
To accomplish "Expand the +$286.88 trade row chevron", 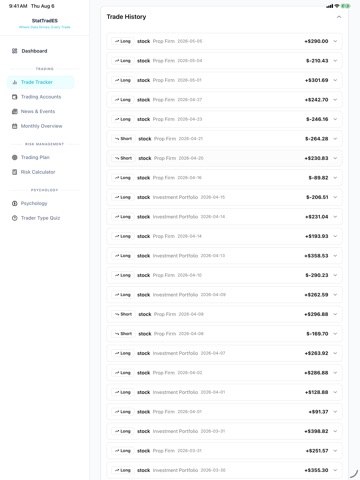I will pos(335,373).
